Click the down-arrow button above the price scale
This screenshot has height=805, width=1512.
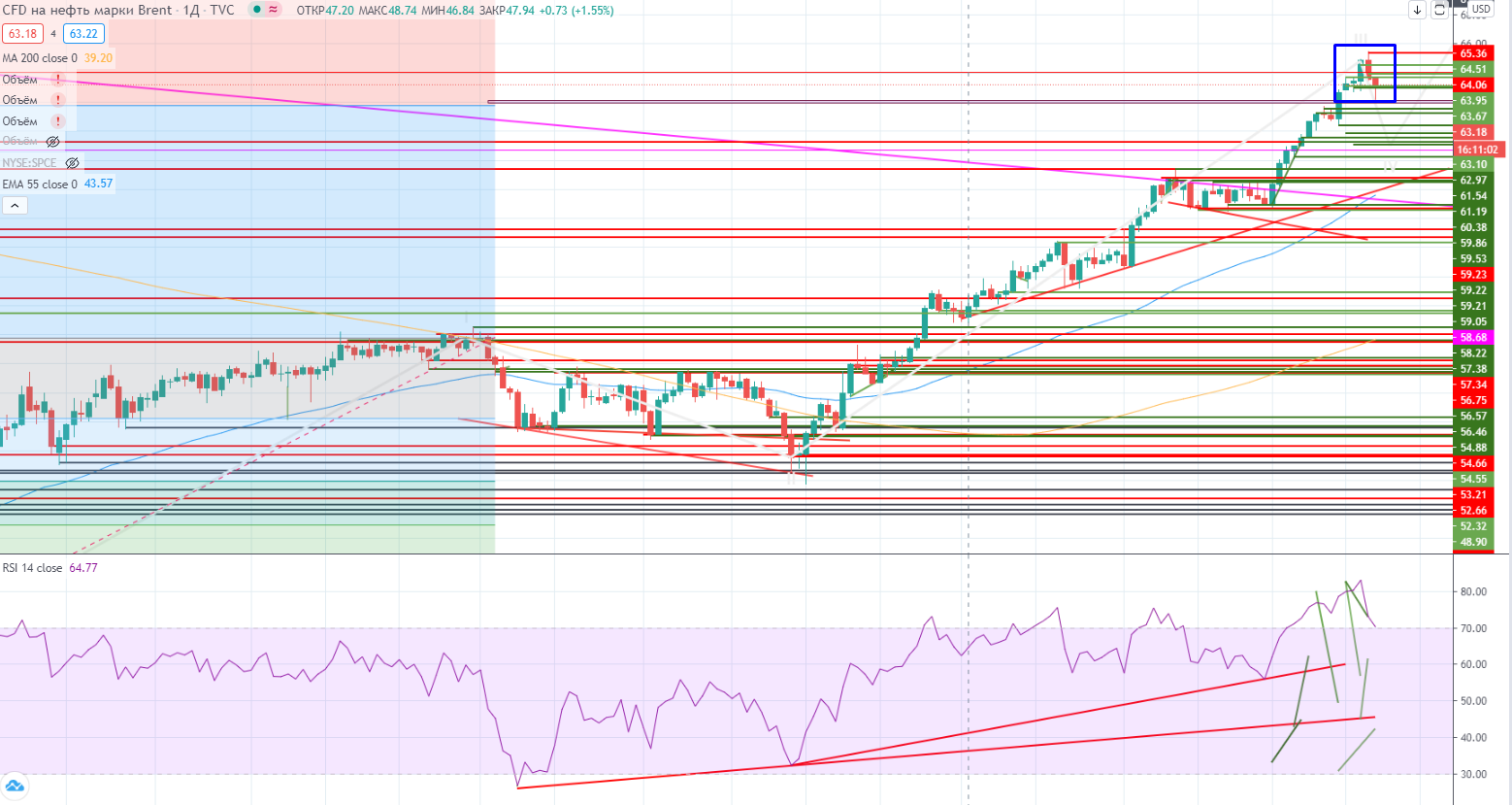(1417, 10)
